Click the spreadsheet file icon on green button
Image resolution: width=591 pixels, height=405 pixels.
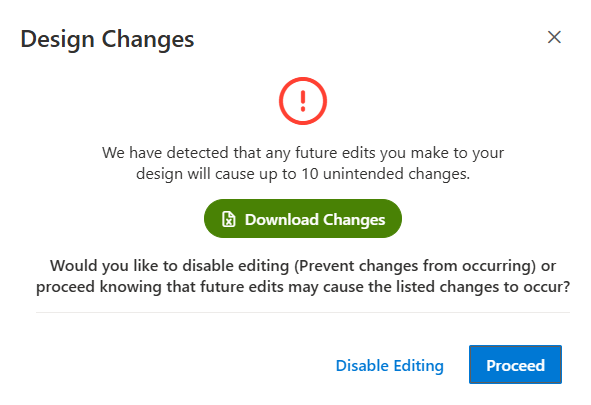[x=228, y=219]
